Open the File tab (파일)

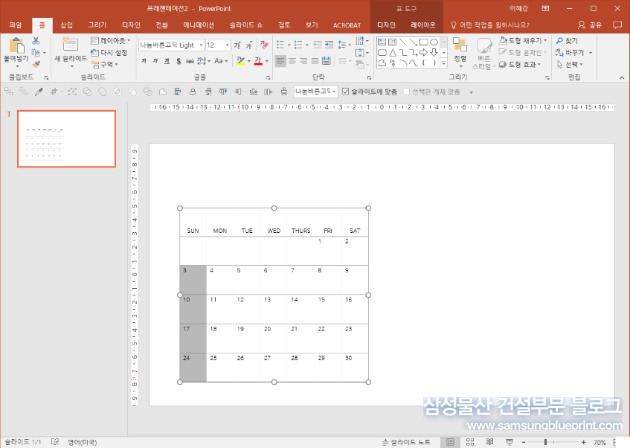(15, 25)
